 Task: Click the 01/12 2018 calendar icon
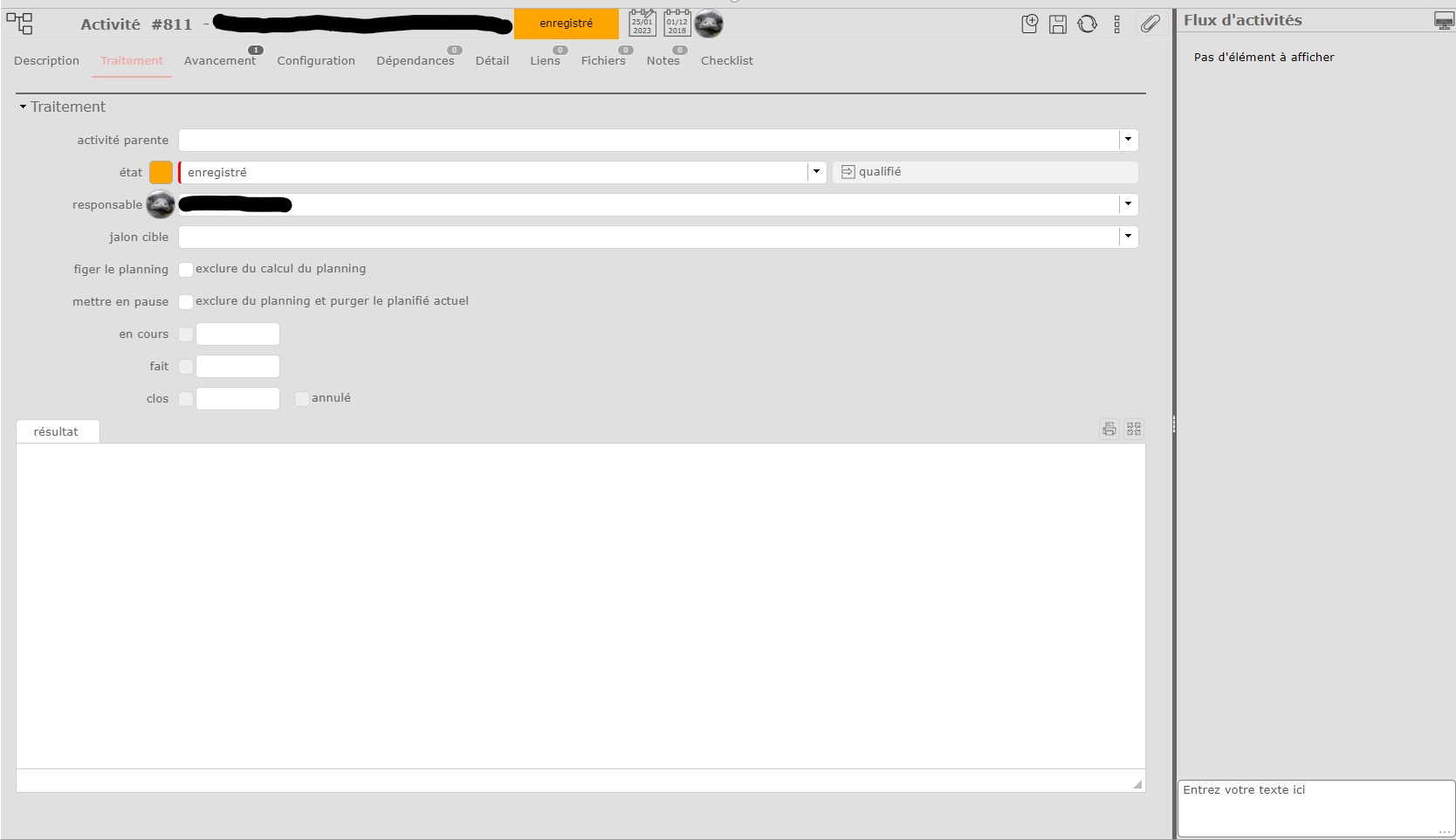point(677,24)
